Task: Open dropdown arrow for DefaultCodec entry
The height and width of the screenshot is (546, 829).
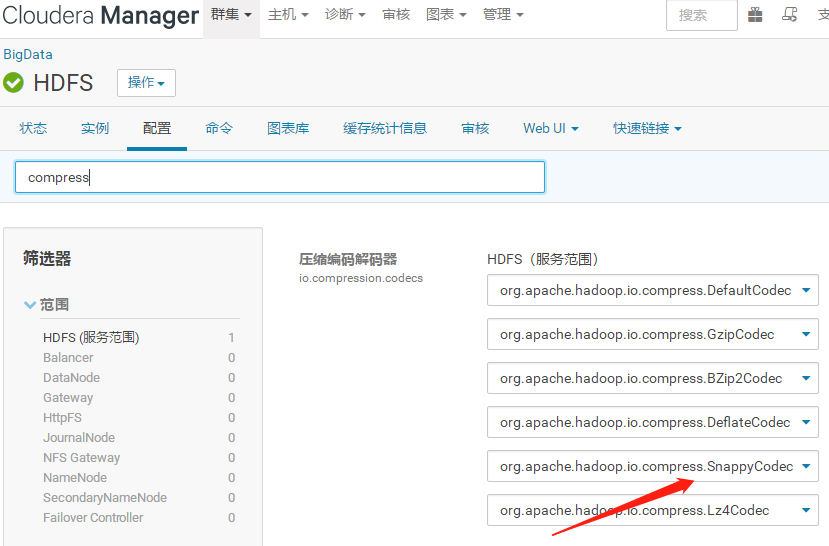Action: pos(806,290)
